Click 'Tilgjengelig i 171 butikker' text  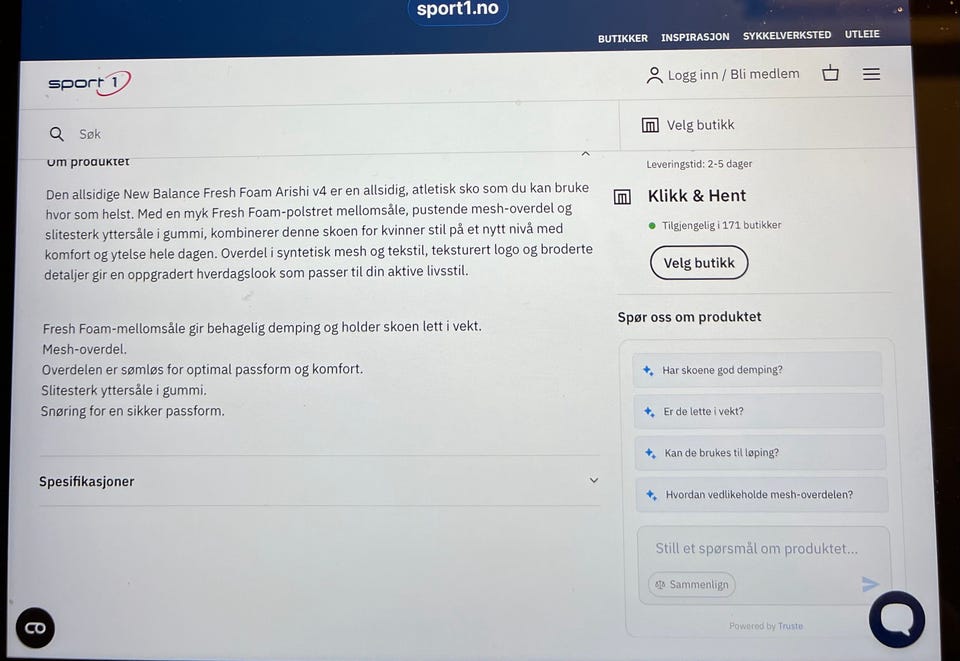[721, 225]
